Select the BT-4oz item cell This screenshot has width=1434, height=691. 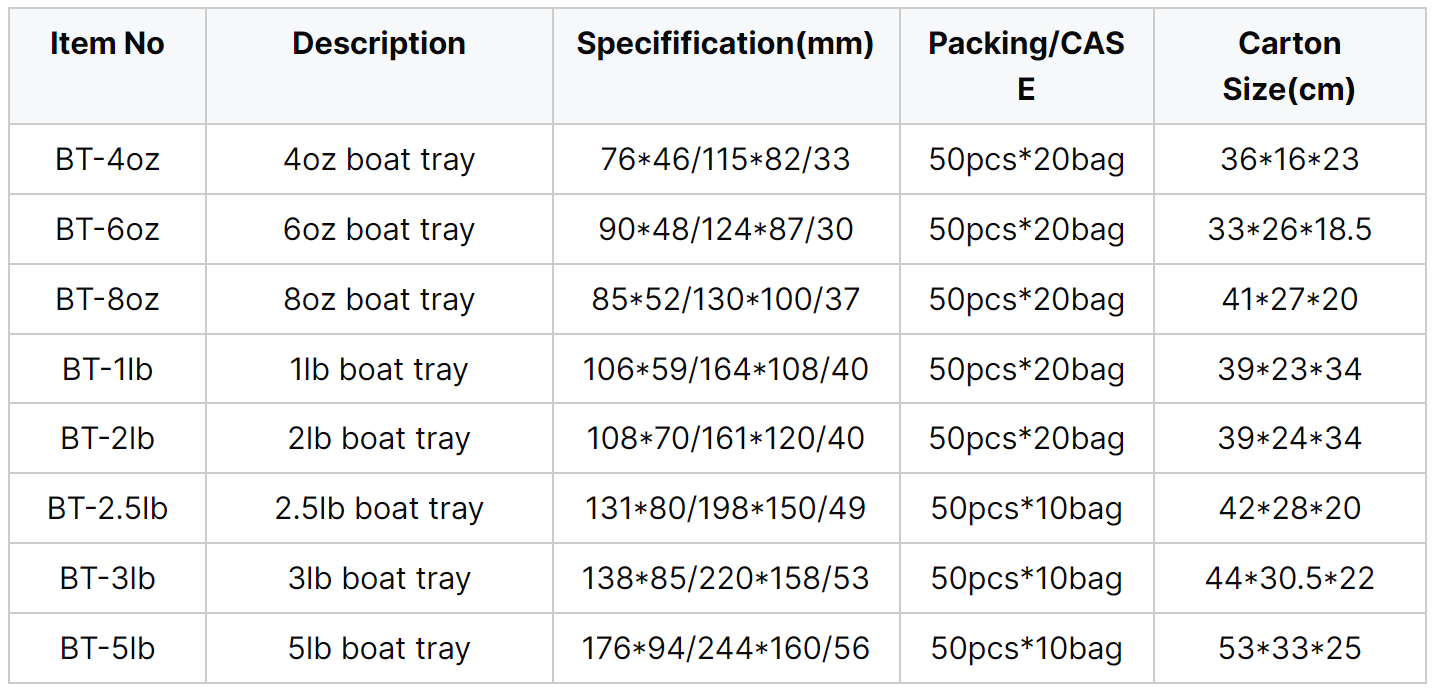(x=107, y=160)
